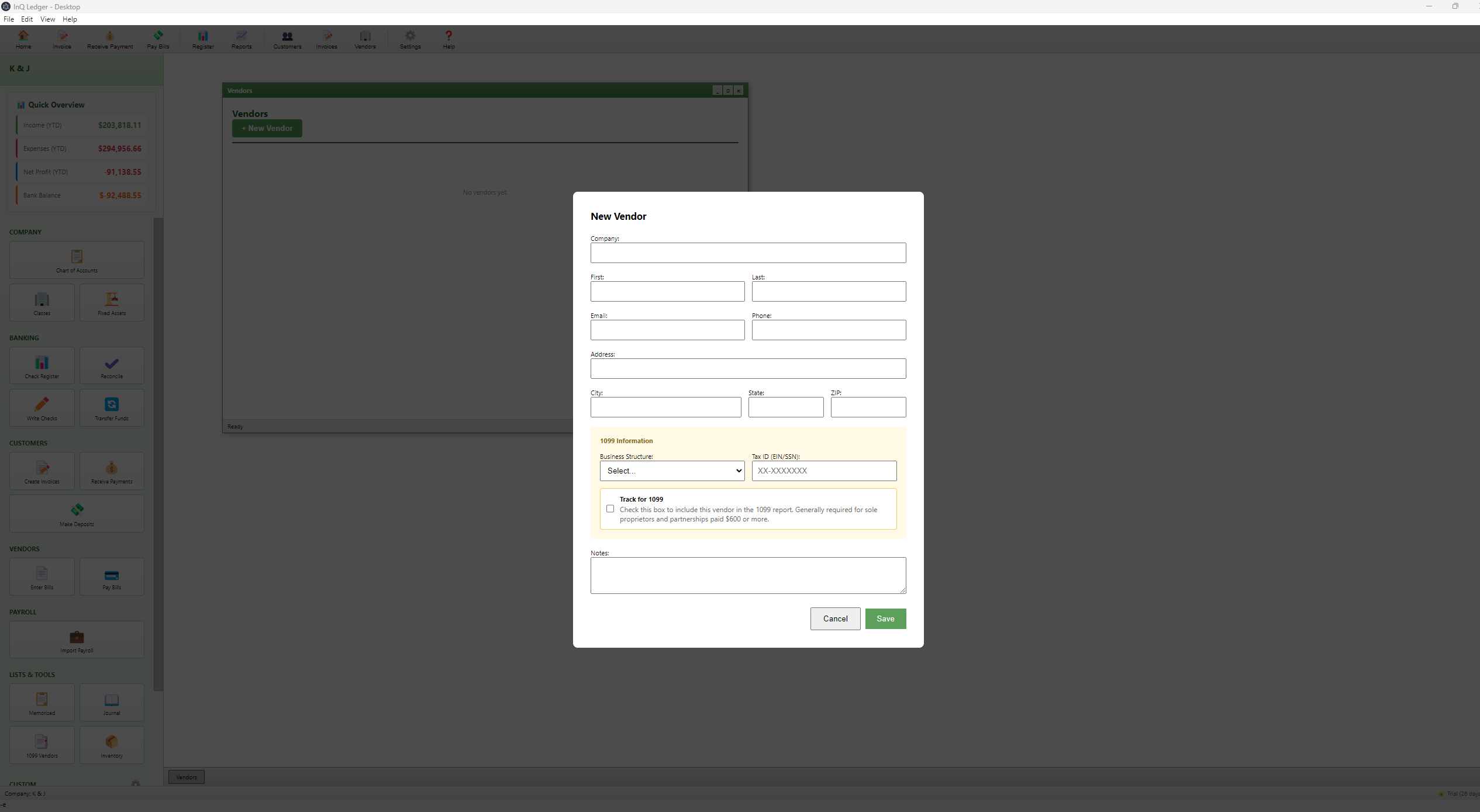Open Enter Bills in the sidebar
This screenshot has height=812, width=1480.
(x=42, y=577)
